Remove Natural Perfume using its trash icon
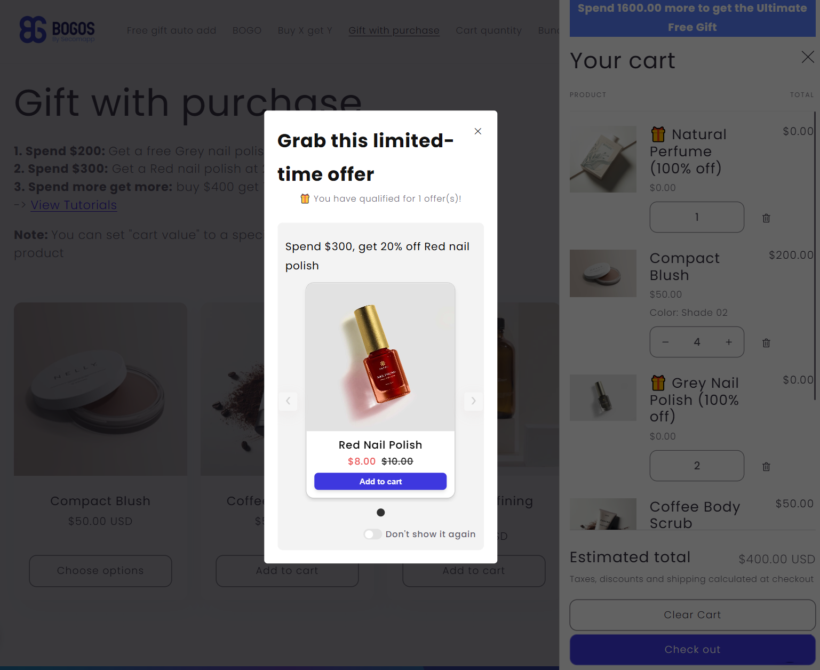Viewport: 820px width, 670px height. point(766,217)
